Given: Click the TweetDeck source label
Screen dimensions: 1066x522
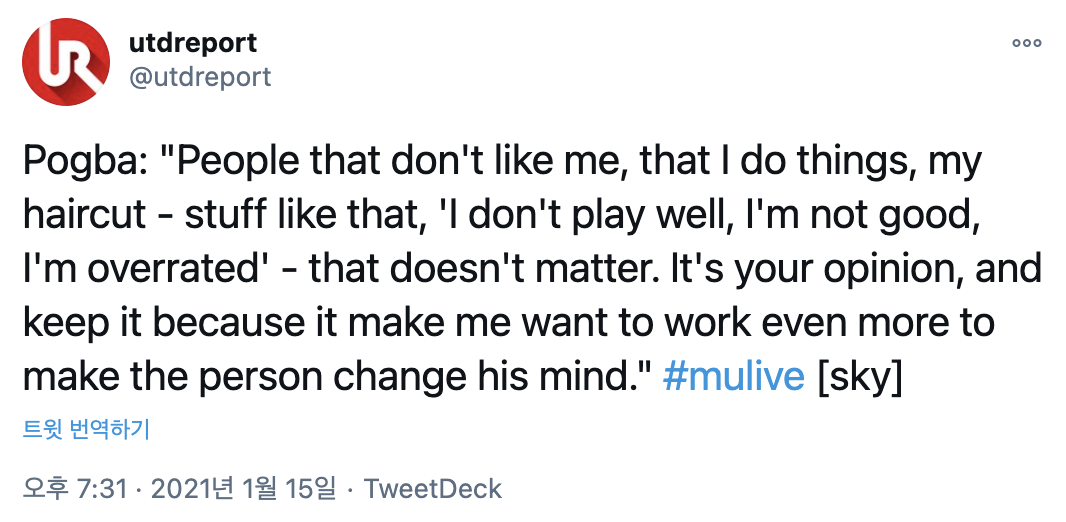Looking at the screenshot, I should tap(432, 489).
